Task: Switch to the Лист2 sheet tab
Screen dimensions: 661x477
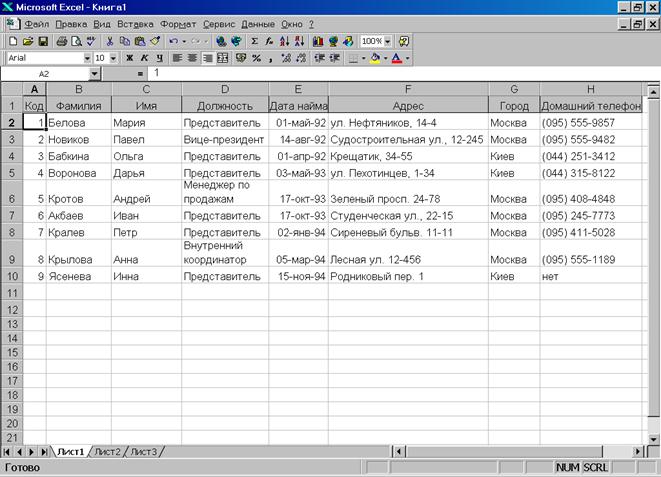Action: [x=107, y=452]
